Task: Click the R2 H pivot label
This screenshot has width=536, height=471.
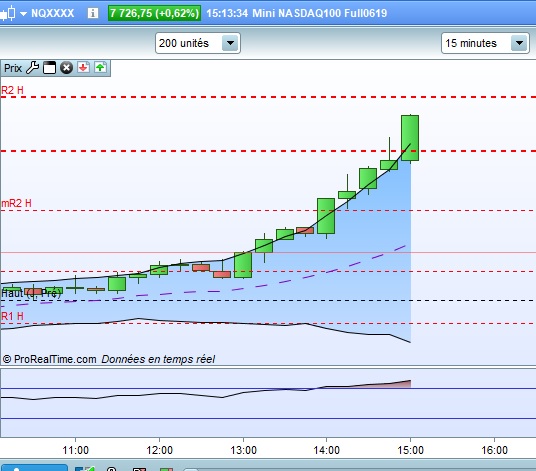Action: (13, 90)
